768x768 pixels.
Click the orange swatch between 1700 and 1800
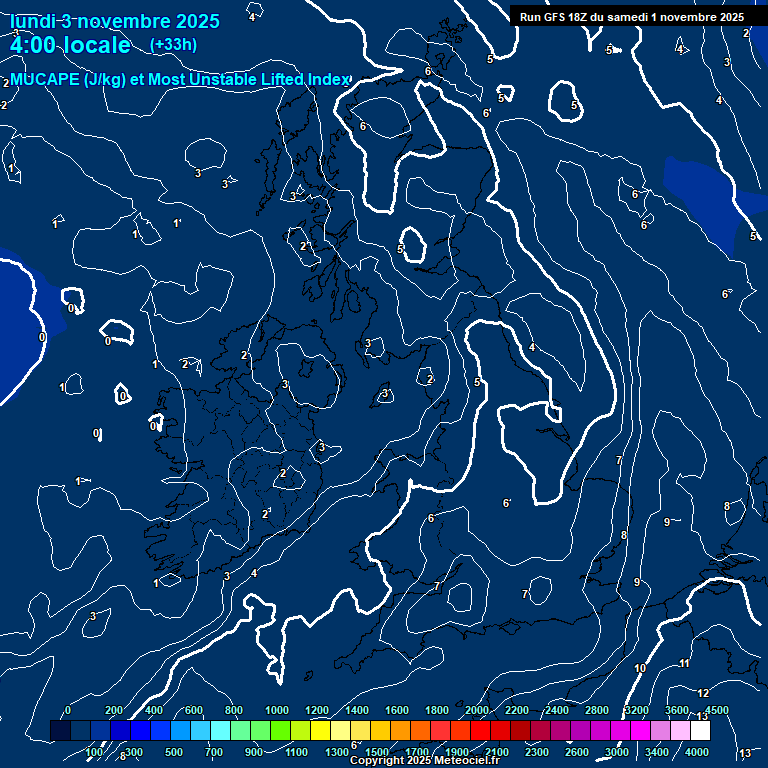click(420, 730)
